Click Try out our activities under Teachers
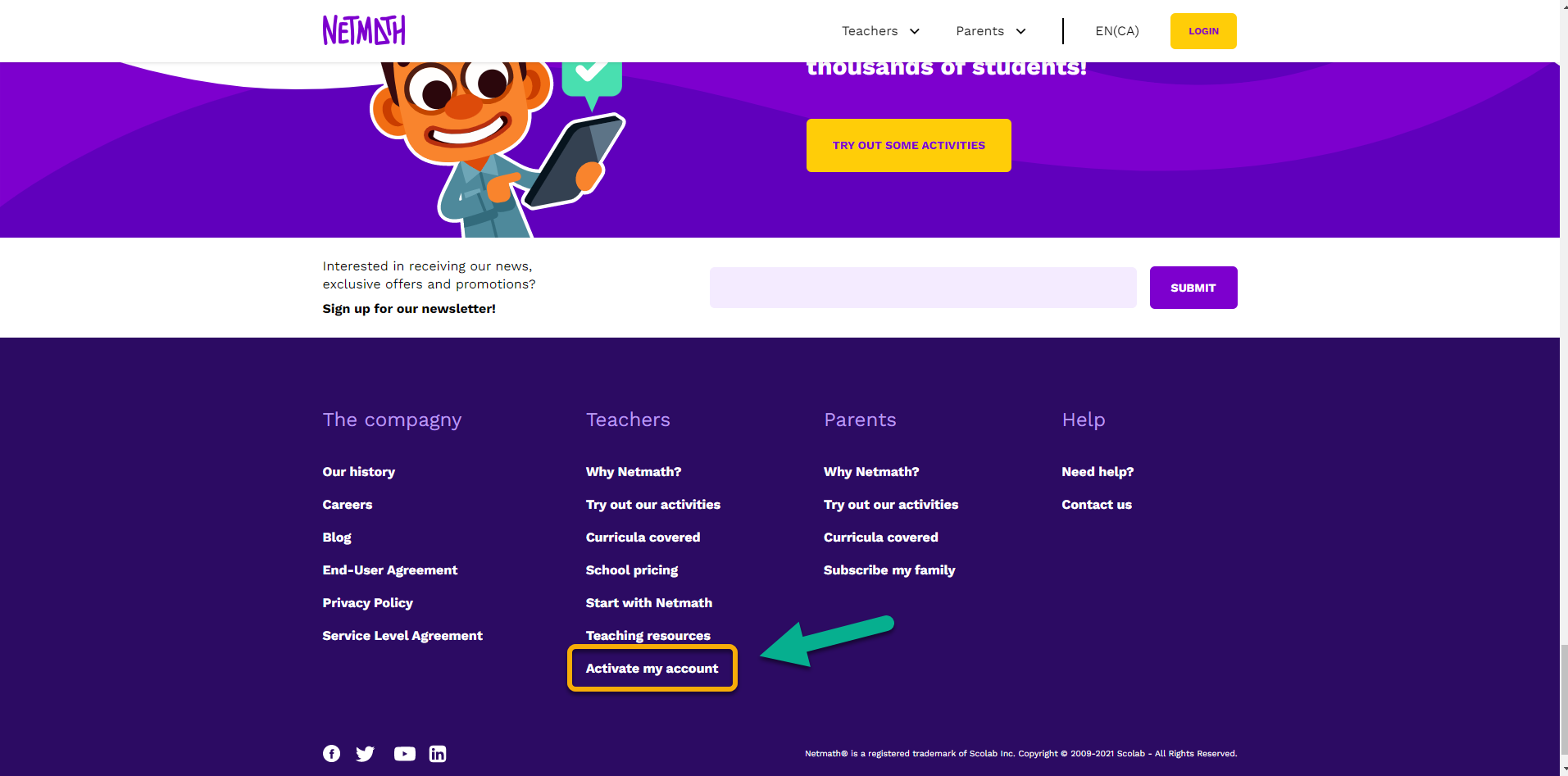The width and height of the screenshot is (1568, 776). (653, 505)
